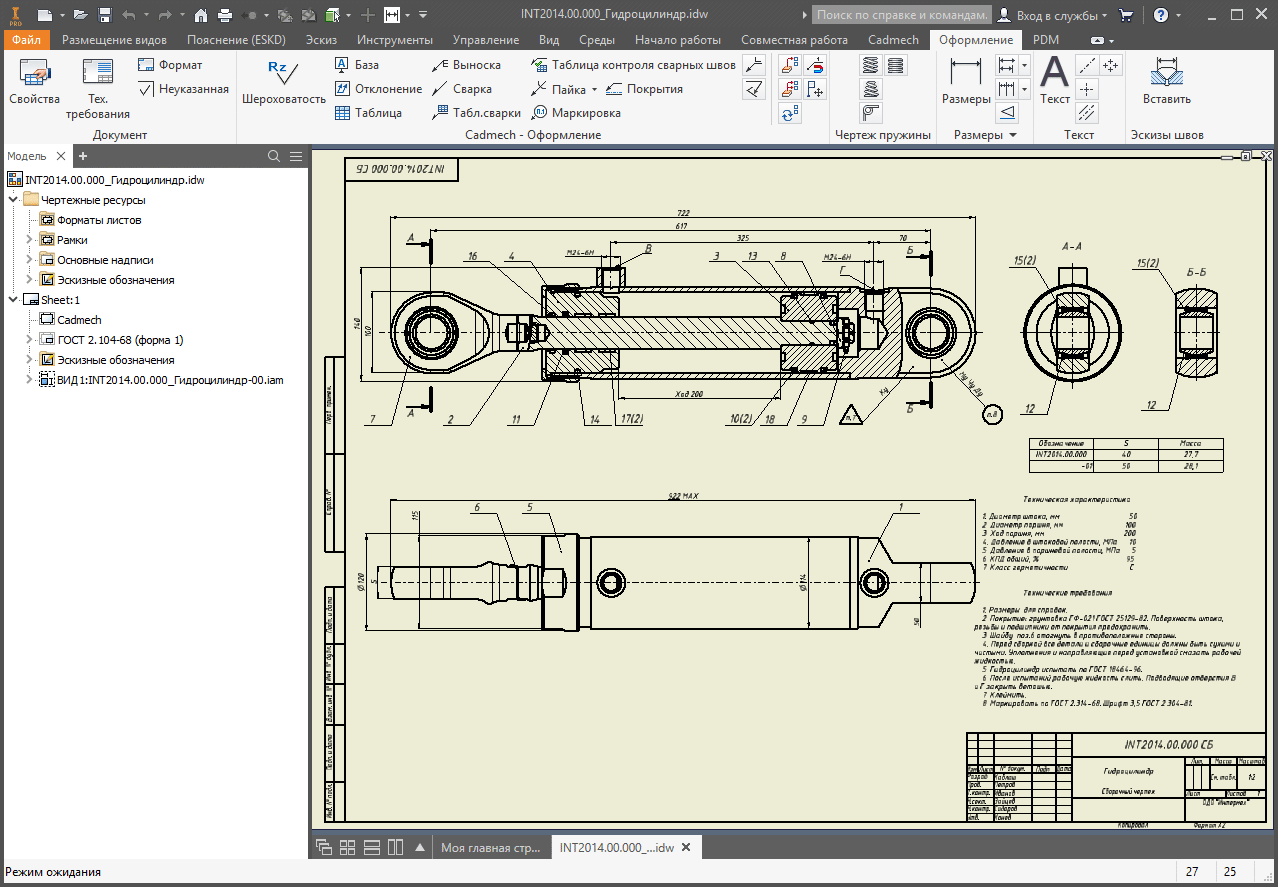
Task: Switch to the Cadmech ribbon tab
Action: tap(893, 40)
